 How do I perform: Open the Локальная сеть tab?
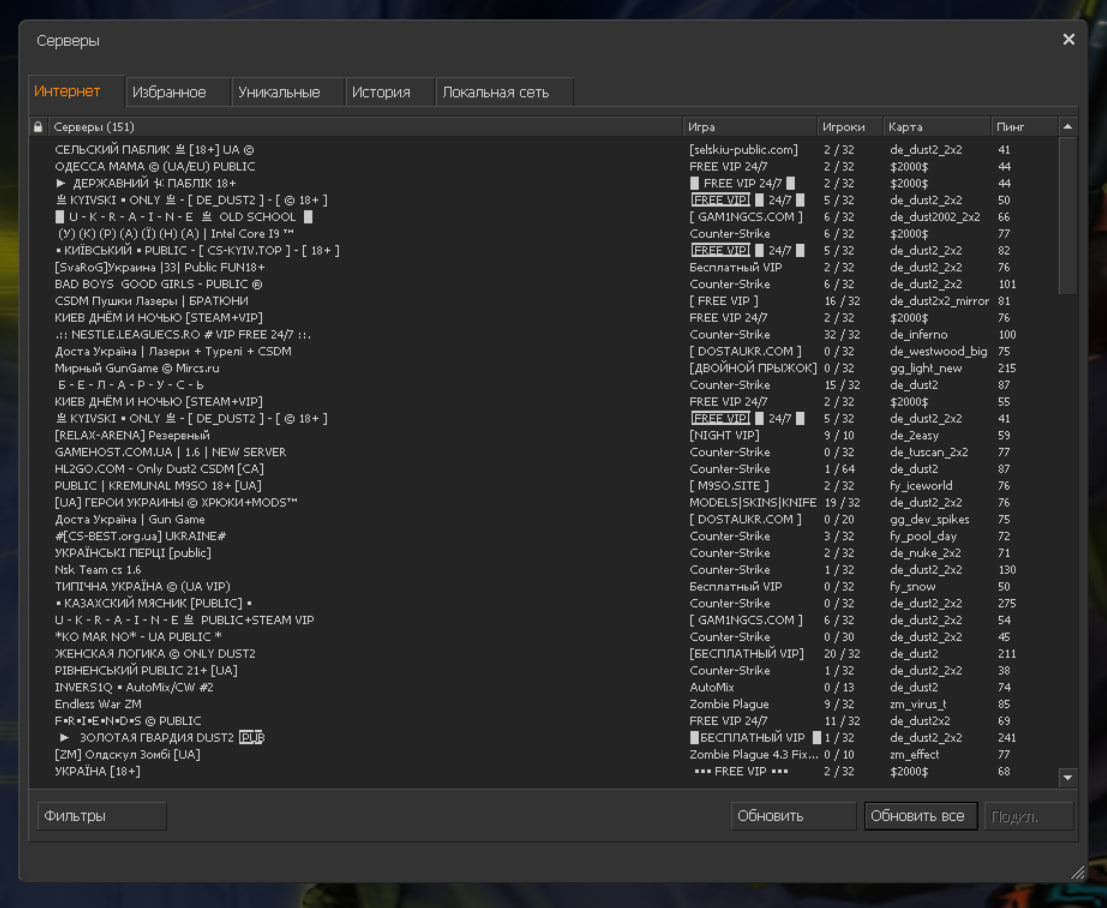496,92
